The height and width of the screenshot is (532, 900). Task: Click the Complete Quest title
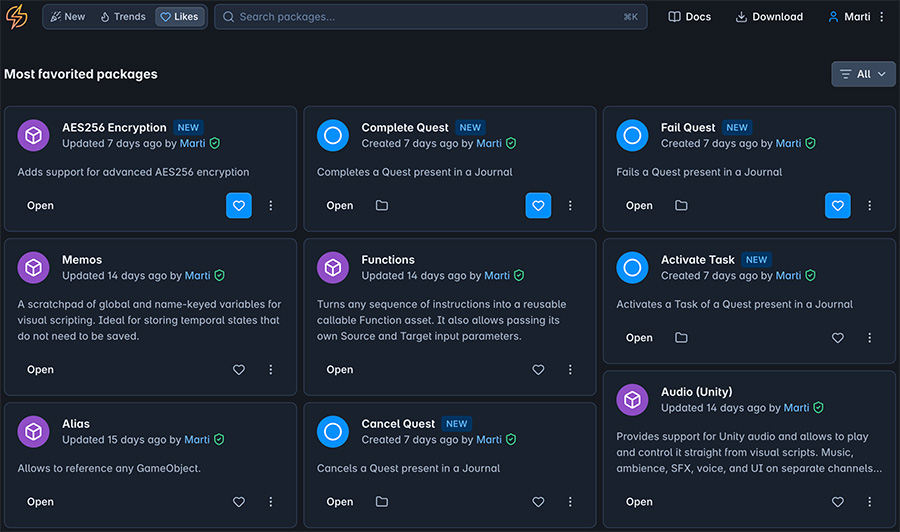[405, 127]
